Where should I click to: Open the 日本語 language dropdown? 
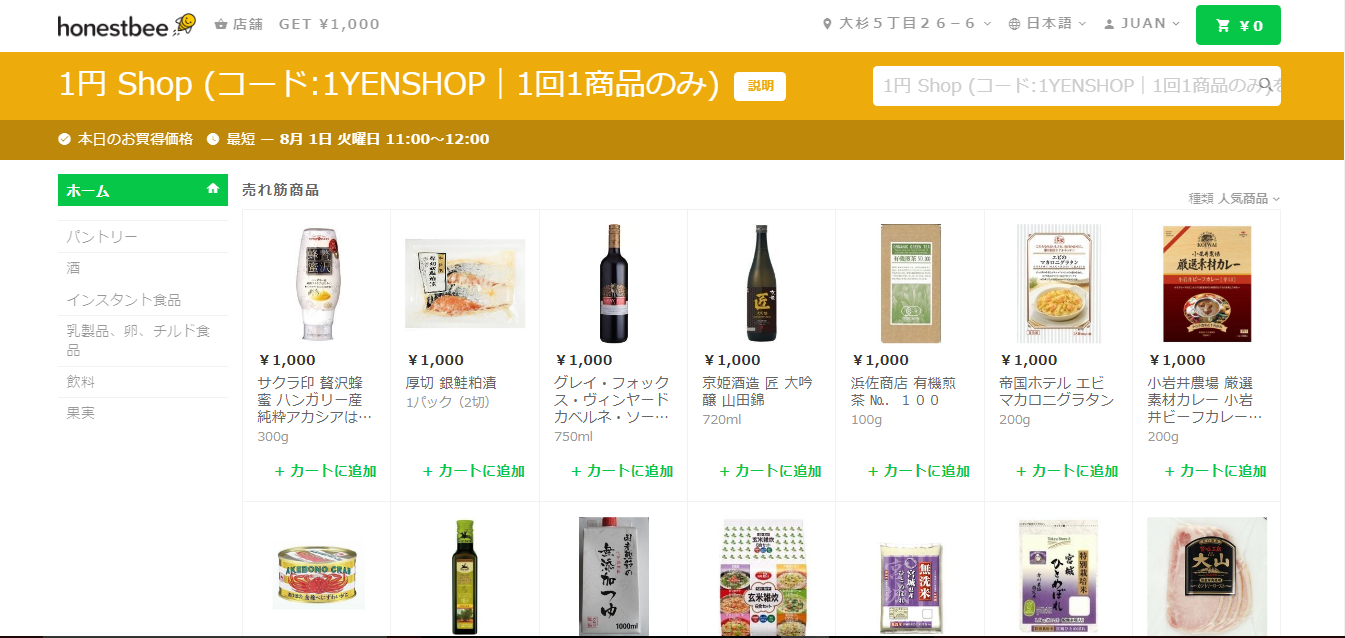point(1048,24)
